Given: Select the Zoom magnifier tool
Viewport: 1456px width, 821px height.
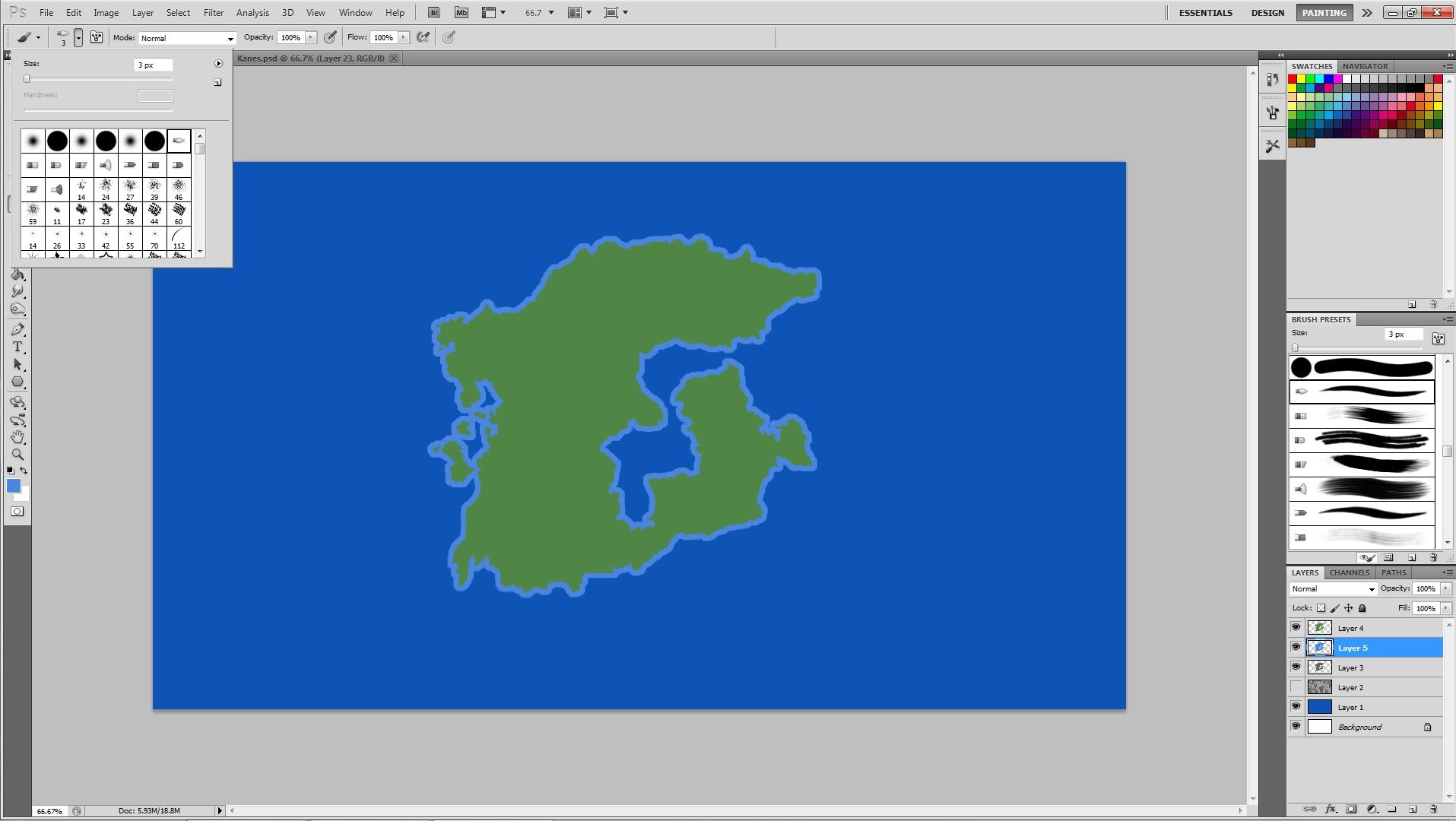Looking at the screenshot, I should click(x=17, y=455).
